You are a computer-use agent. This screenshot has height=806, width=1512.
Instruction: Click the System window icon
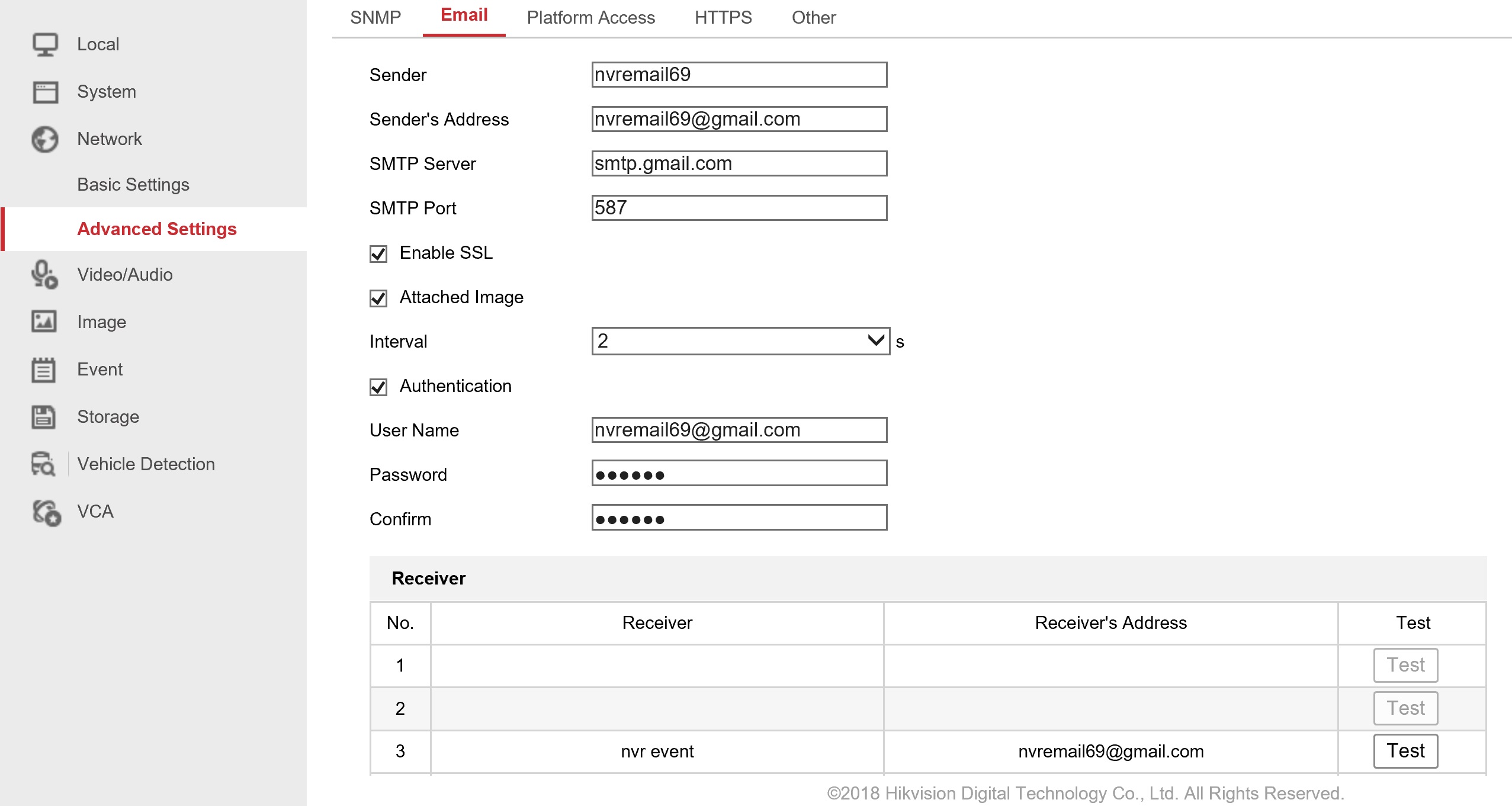(x=45, y=92)
